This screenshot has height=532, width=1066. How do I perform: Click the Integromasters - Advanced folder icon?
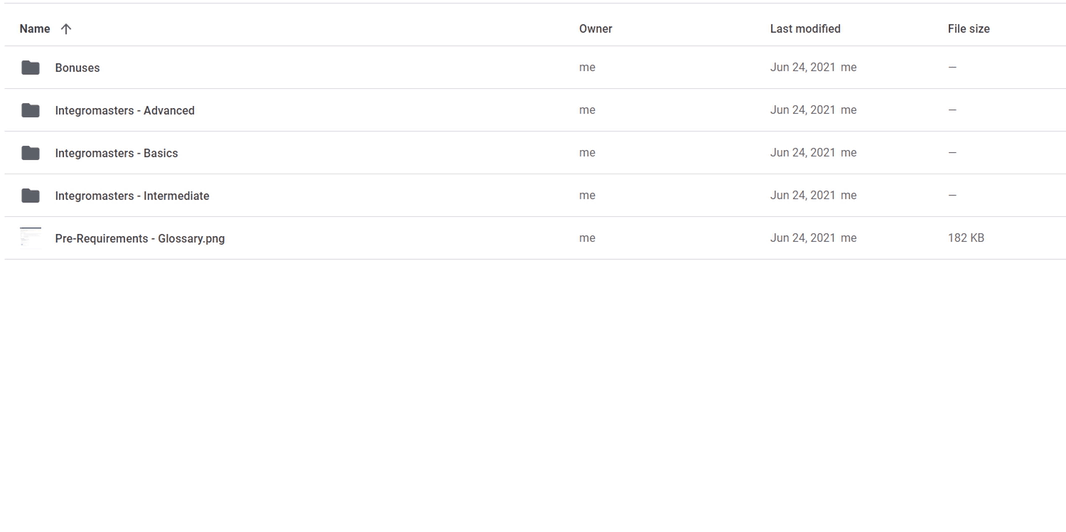coord(31,110)
